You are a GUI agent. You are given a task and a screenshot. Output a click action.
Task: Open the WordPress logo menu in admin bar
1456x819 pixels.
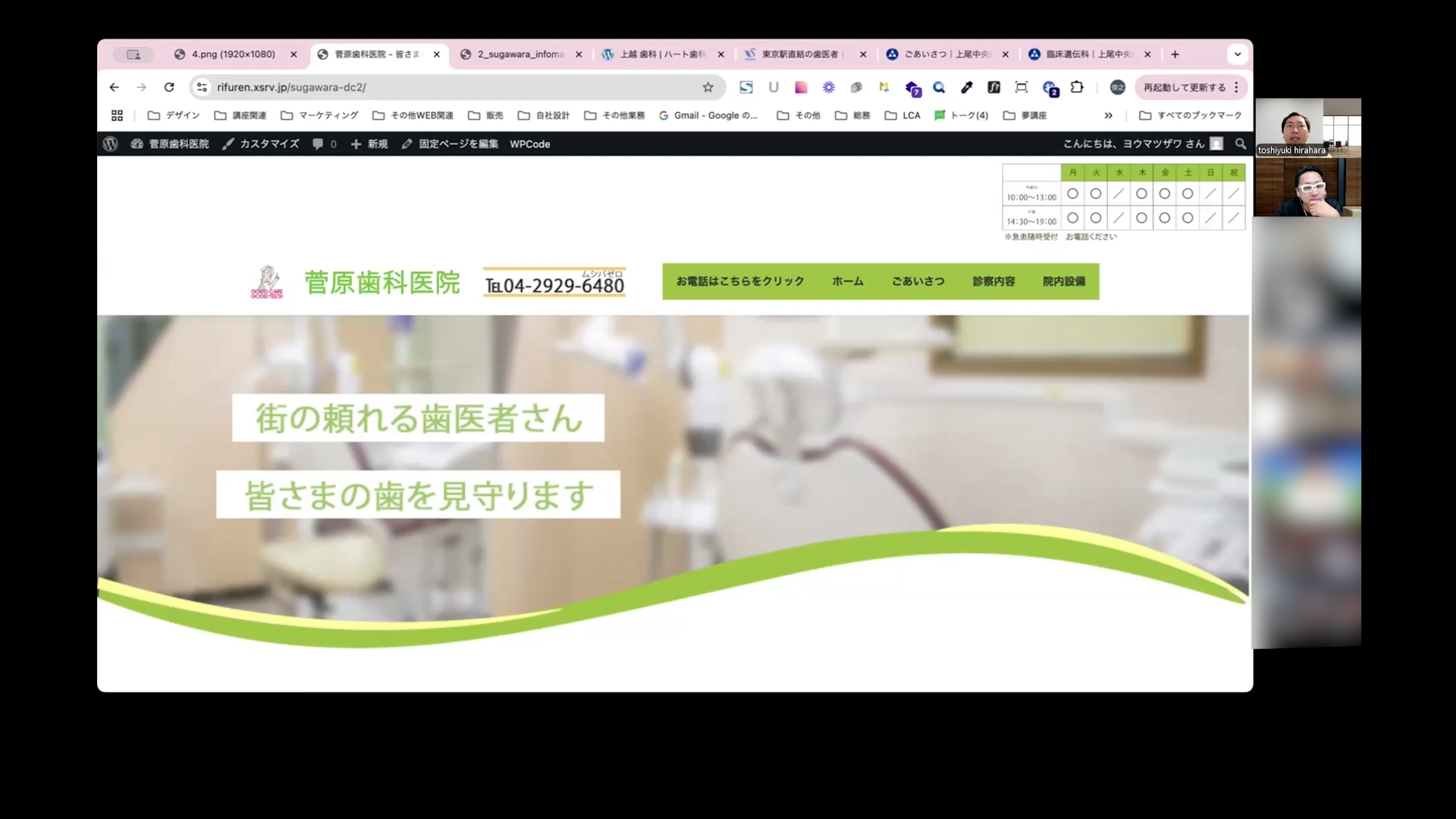click(x=111, y=143)
